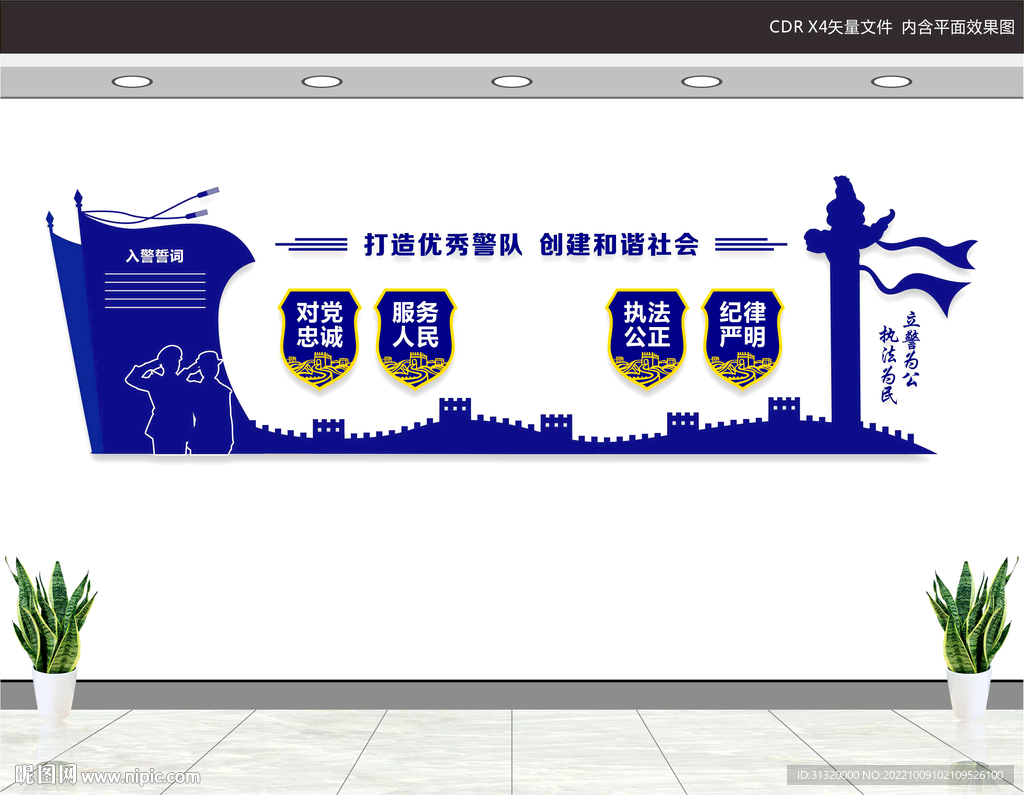The height and width of the screenshot is (795, 1024).
Task: Click the right potted snake plant
Action: click(970, 637)
